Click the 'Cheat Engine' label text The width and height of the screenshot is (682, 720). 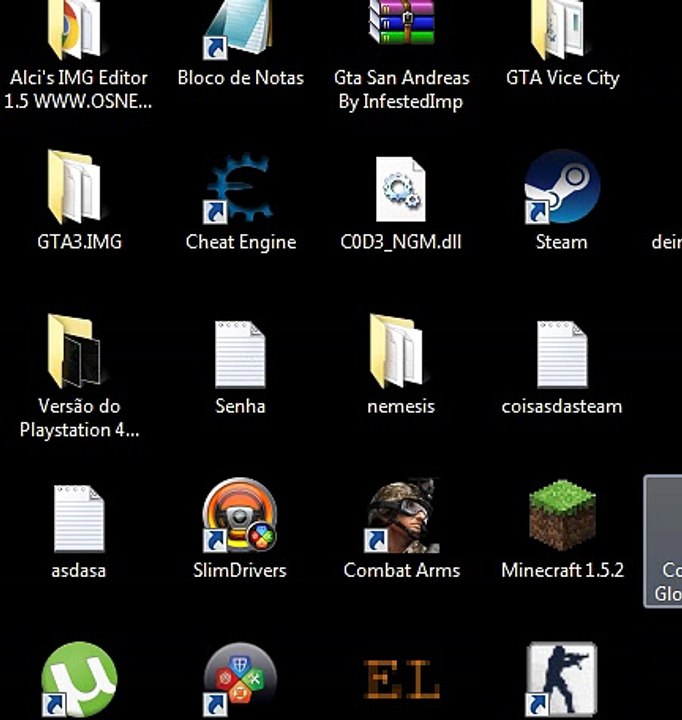coord(241,242)
